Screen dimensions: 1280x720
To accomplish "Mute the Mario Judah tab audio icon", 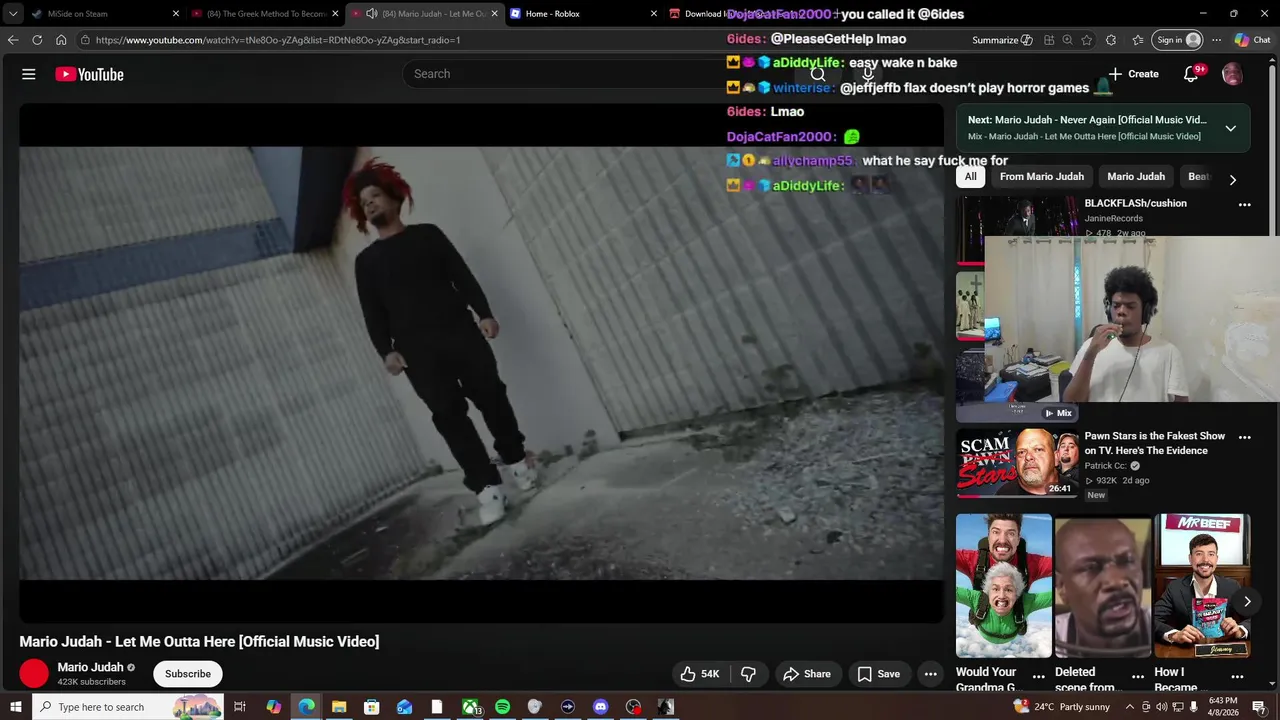I will pyautogui.click(x=372, y=14).
